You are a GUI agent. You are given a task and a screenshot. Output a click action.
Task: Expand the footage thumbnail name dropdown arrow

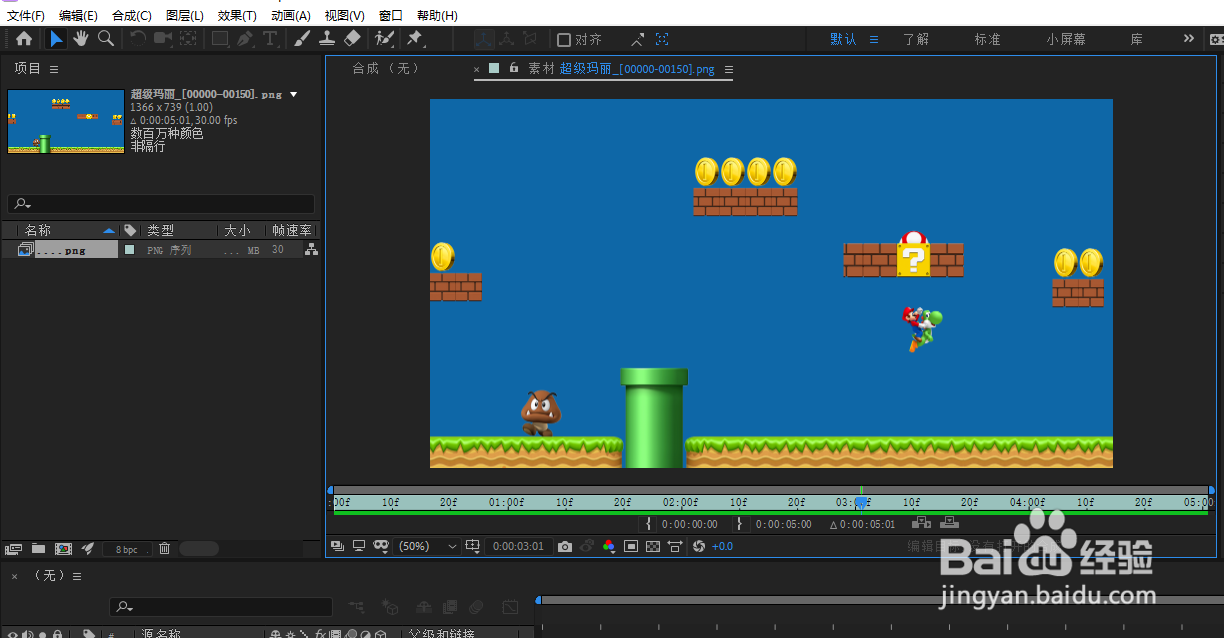[x=293, y=94]
